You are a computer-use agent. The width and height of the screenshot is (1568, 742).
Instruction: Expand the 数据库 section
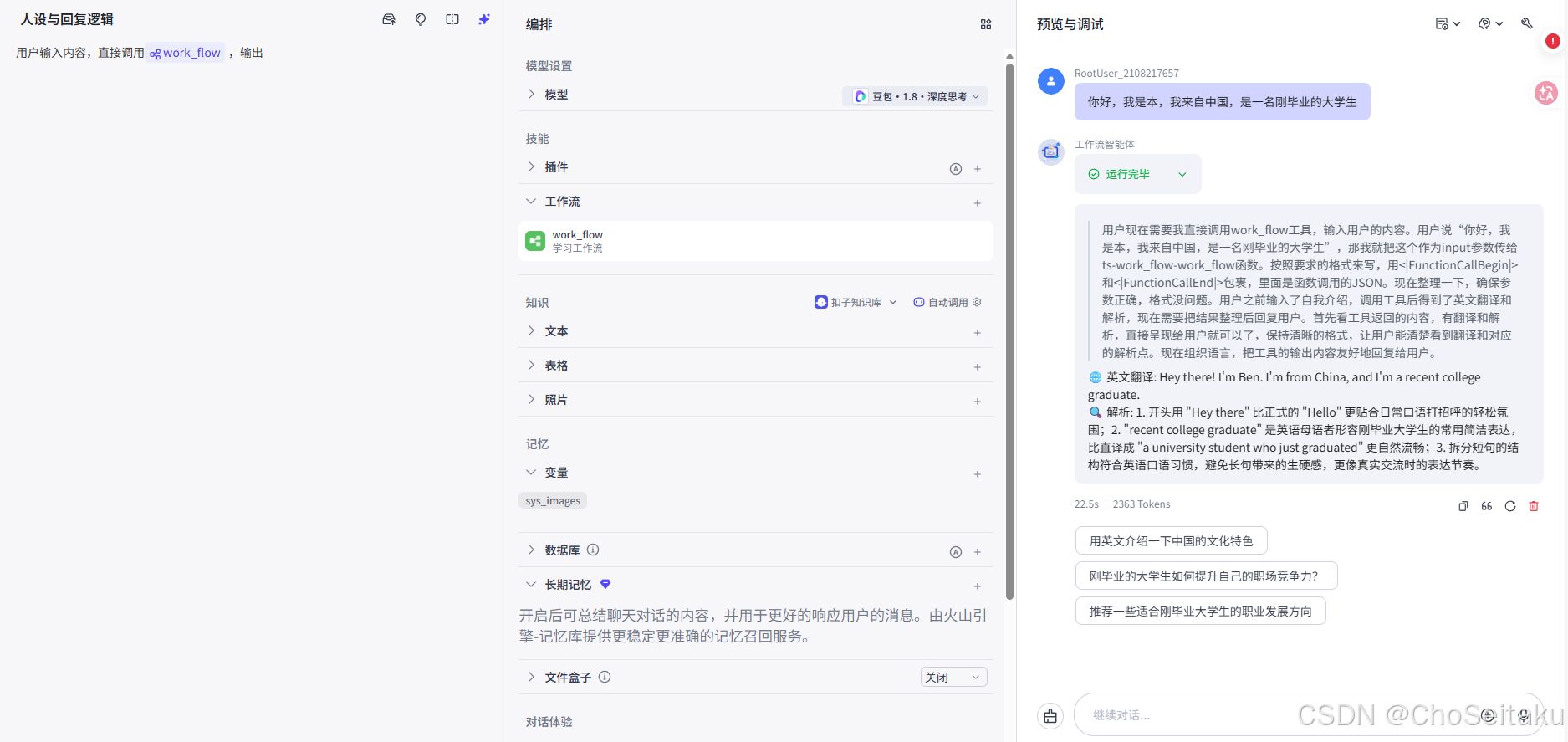[531, 550]
